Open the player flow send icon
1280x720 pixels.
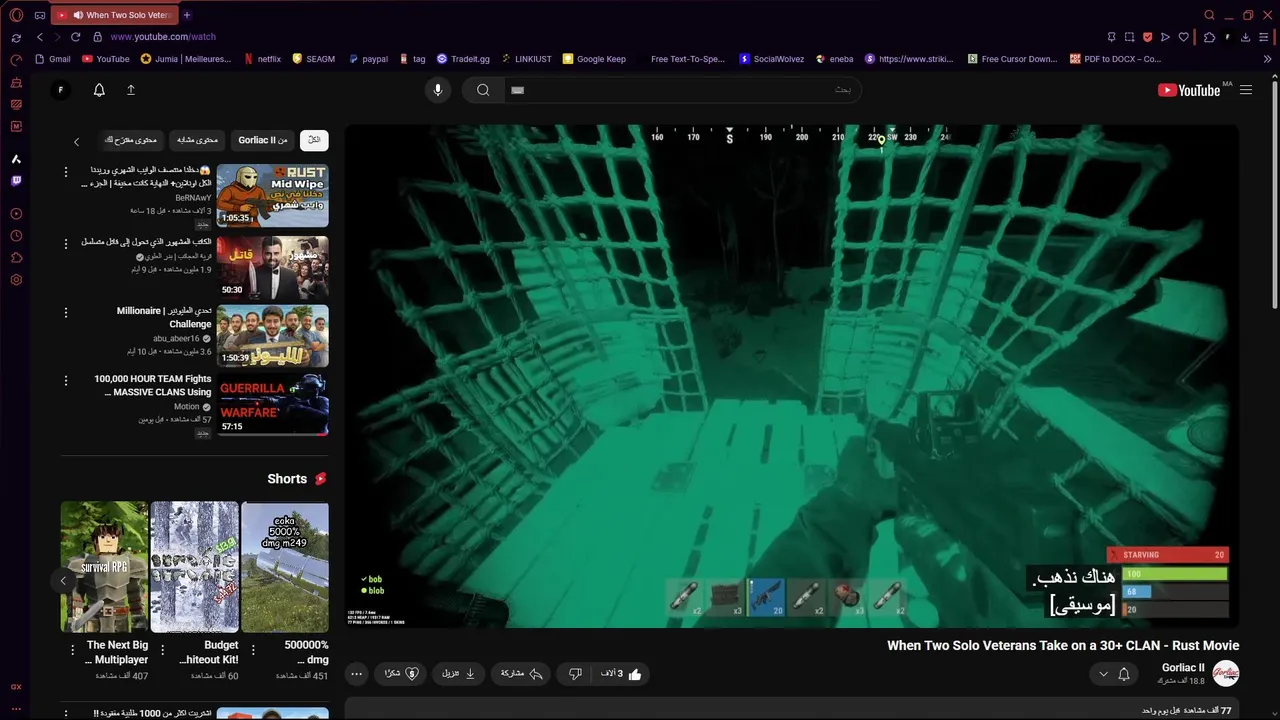click(1165, 37)
